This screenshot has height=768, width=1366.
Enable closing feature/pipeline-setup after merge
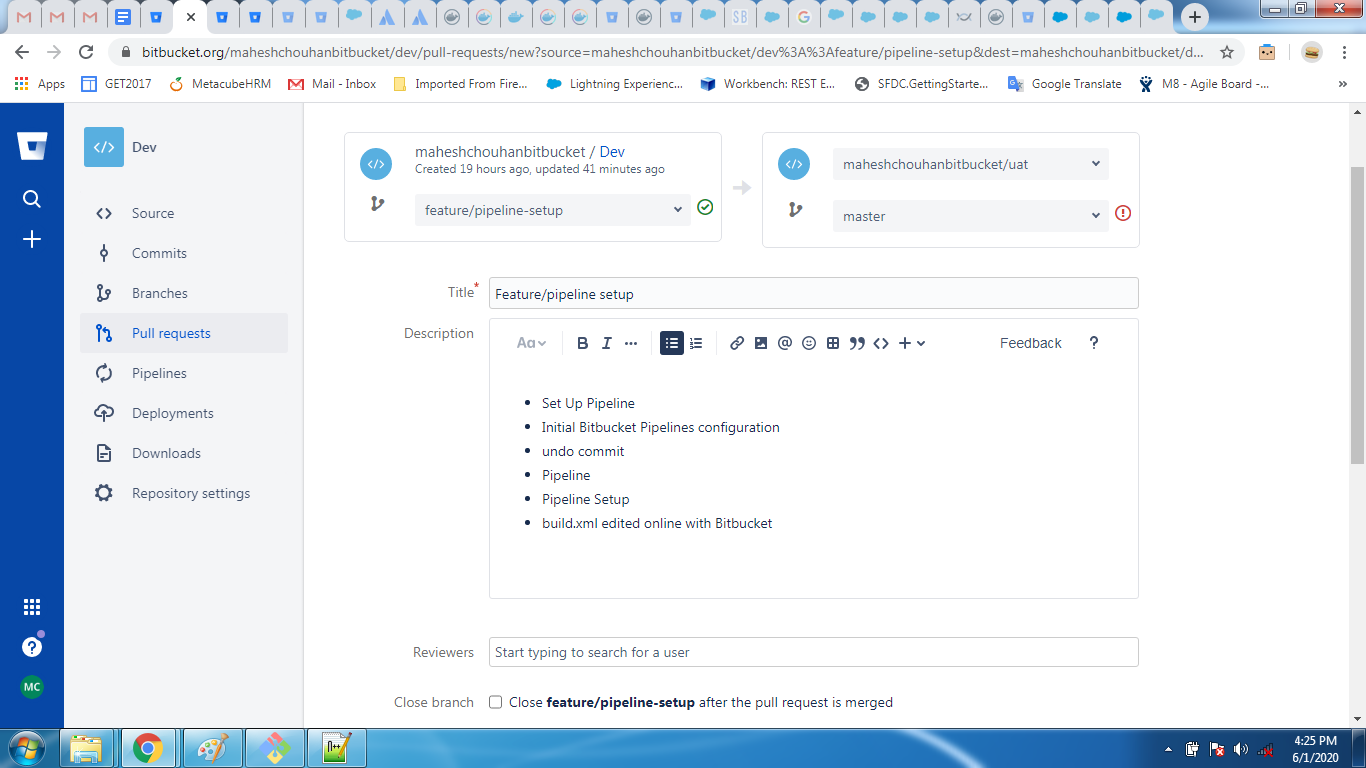(x=495, y=703)
